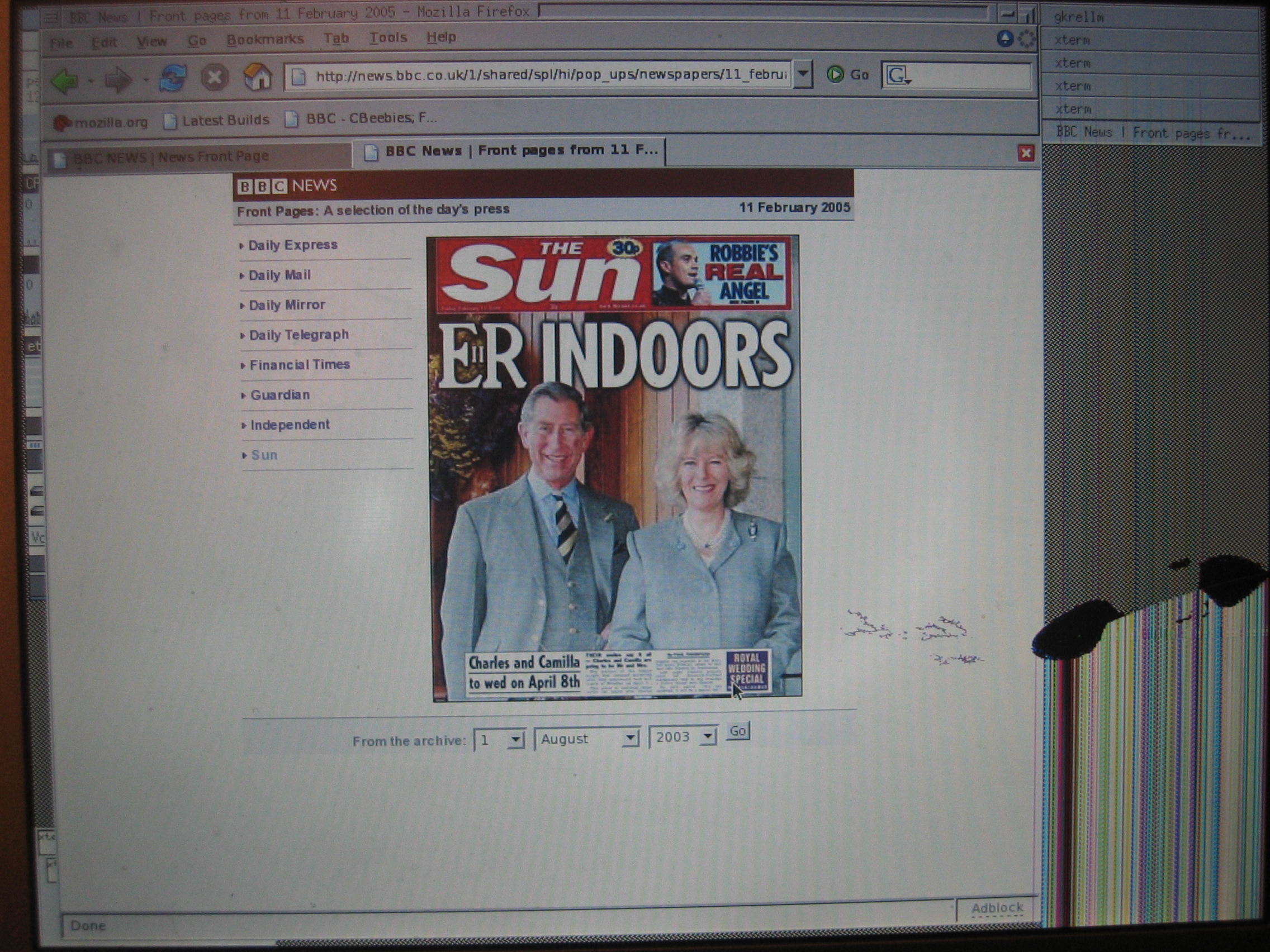Open mozilla.org bookmark
The width and height of the screenshot is (1270, 952).
pyautogui.click(x=101, y=122)
